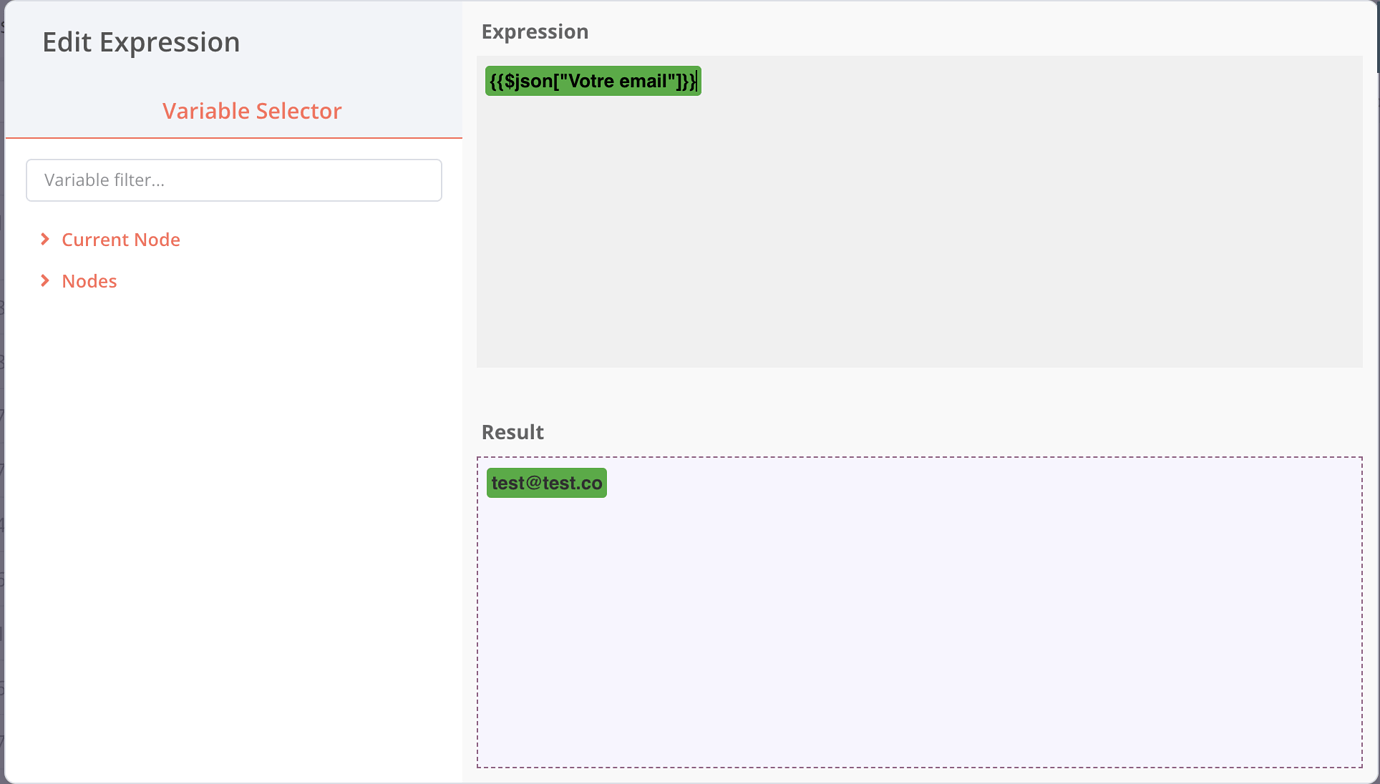Click the green expression token in the editor

(x=593, y=81)
